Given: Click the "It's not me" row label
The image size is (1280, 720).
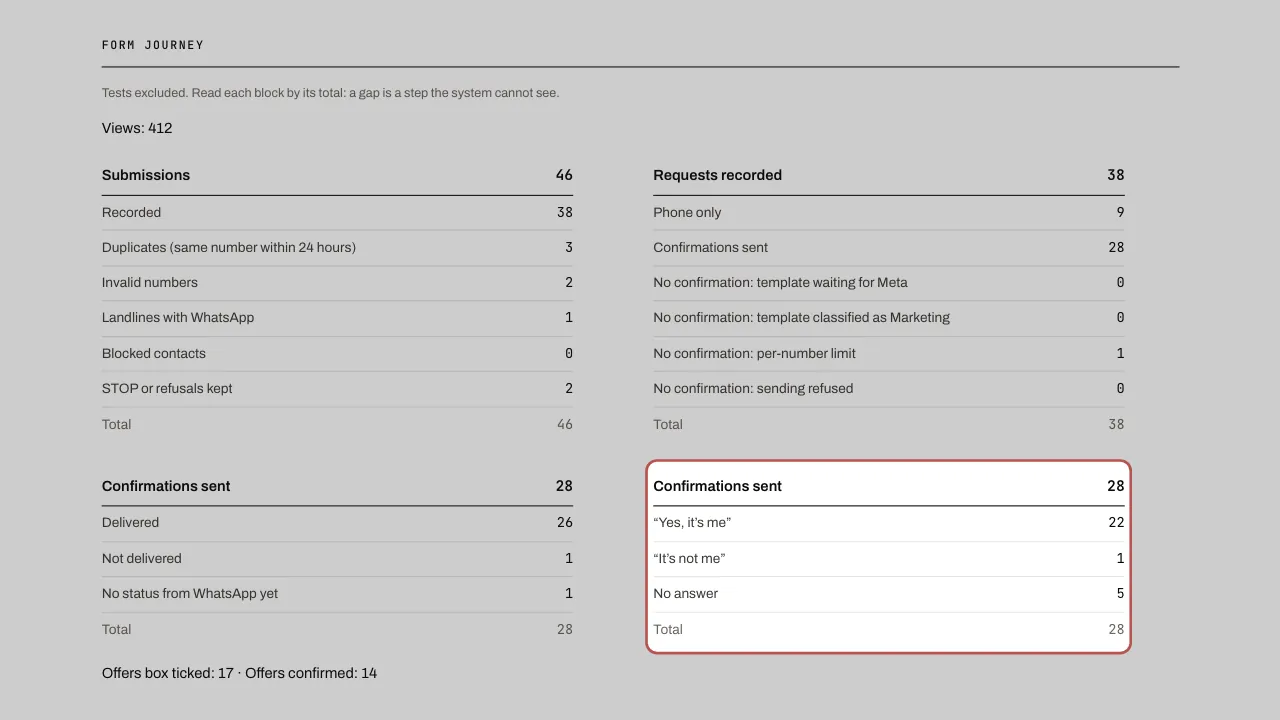Looking at the screenshot, I should pos(689,558).
